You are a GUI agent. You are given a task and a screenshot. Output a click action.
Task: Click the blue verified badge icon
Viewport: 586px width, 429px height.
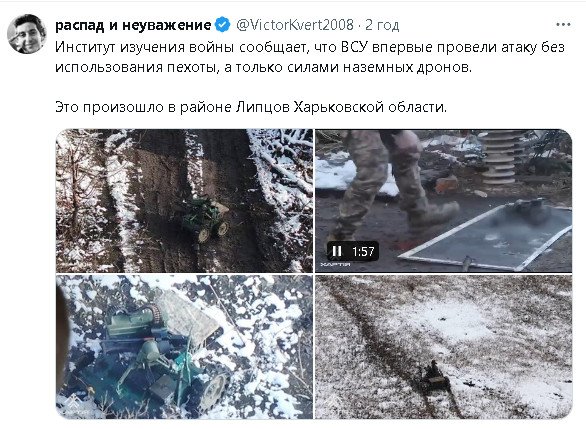(222, 25)
